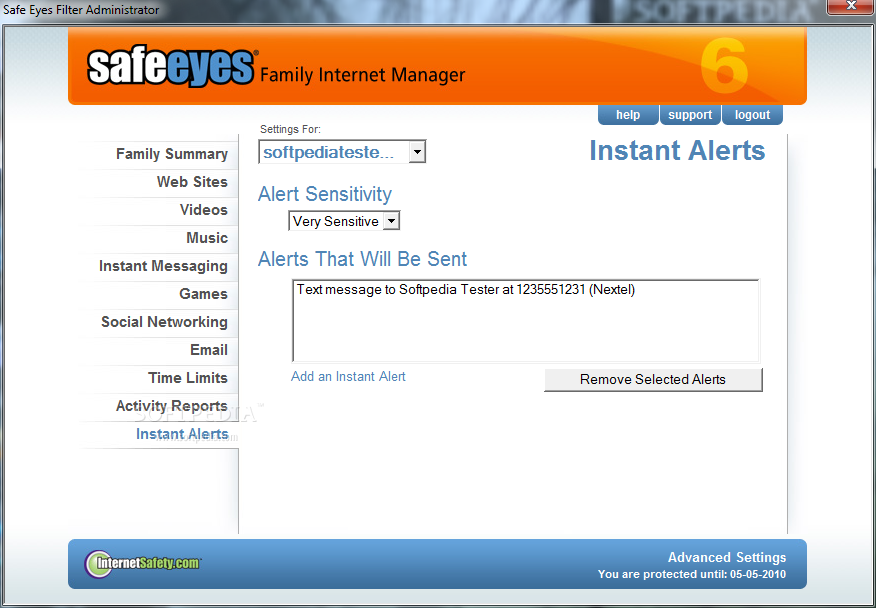
Task: Open Advanced Settings link
Action: point(727,558)
